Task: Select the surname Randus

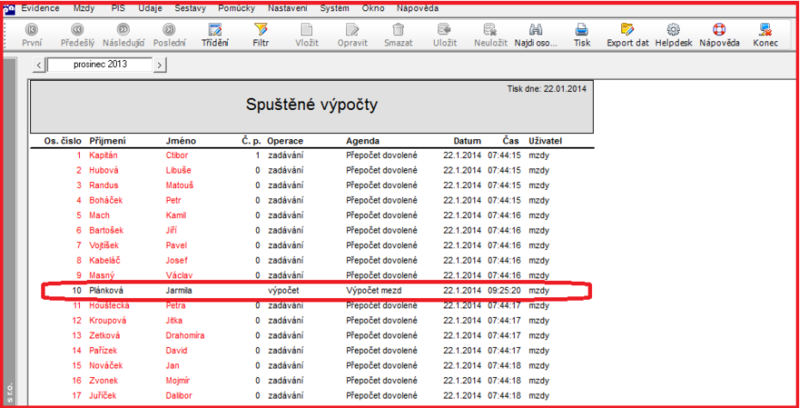Action: pos(103,185)
